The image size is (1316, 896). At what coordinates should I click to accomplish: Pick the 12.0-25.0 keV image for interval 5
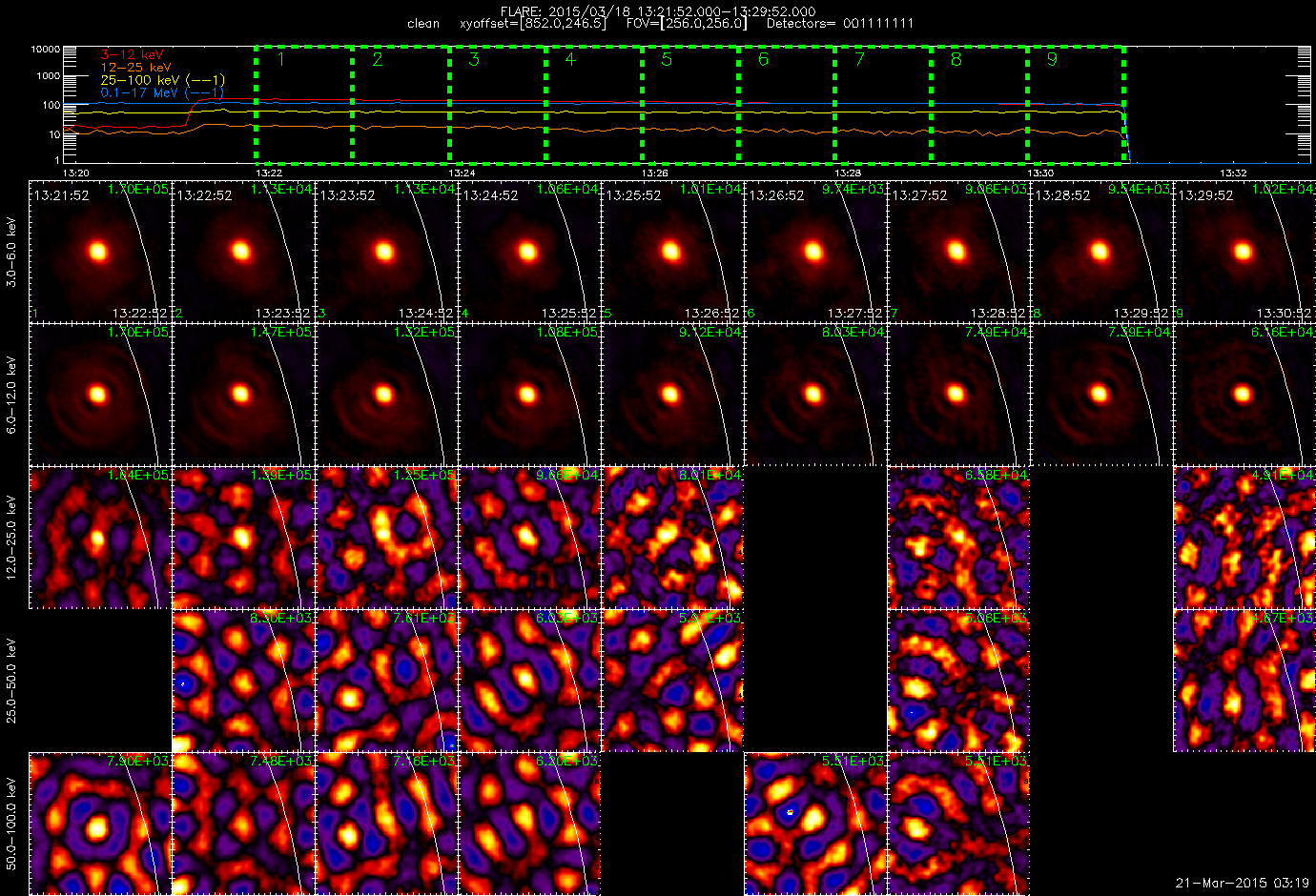pyautogui.click(x=672, y=538)
